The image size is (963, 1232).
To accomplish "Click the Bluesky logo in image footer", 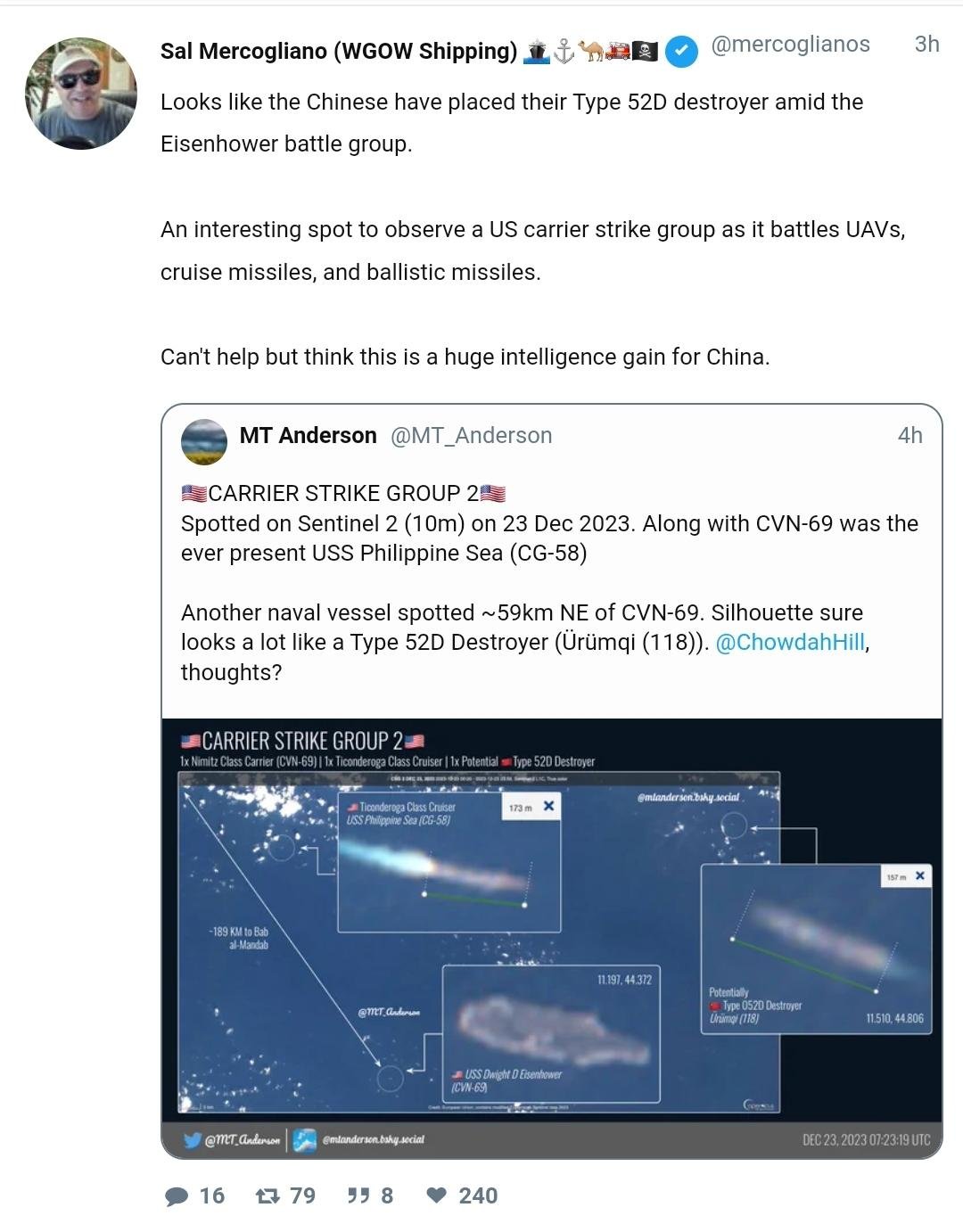I will tap(305, 1139).
